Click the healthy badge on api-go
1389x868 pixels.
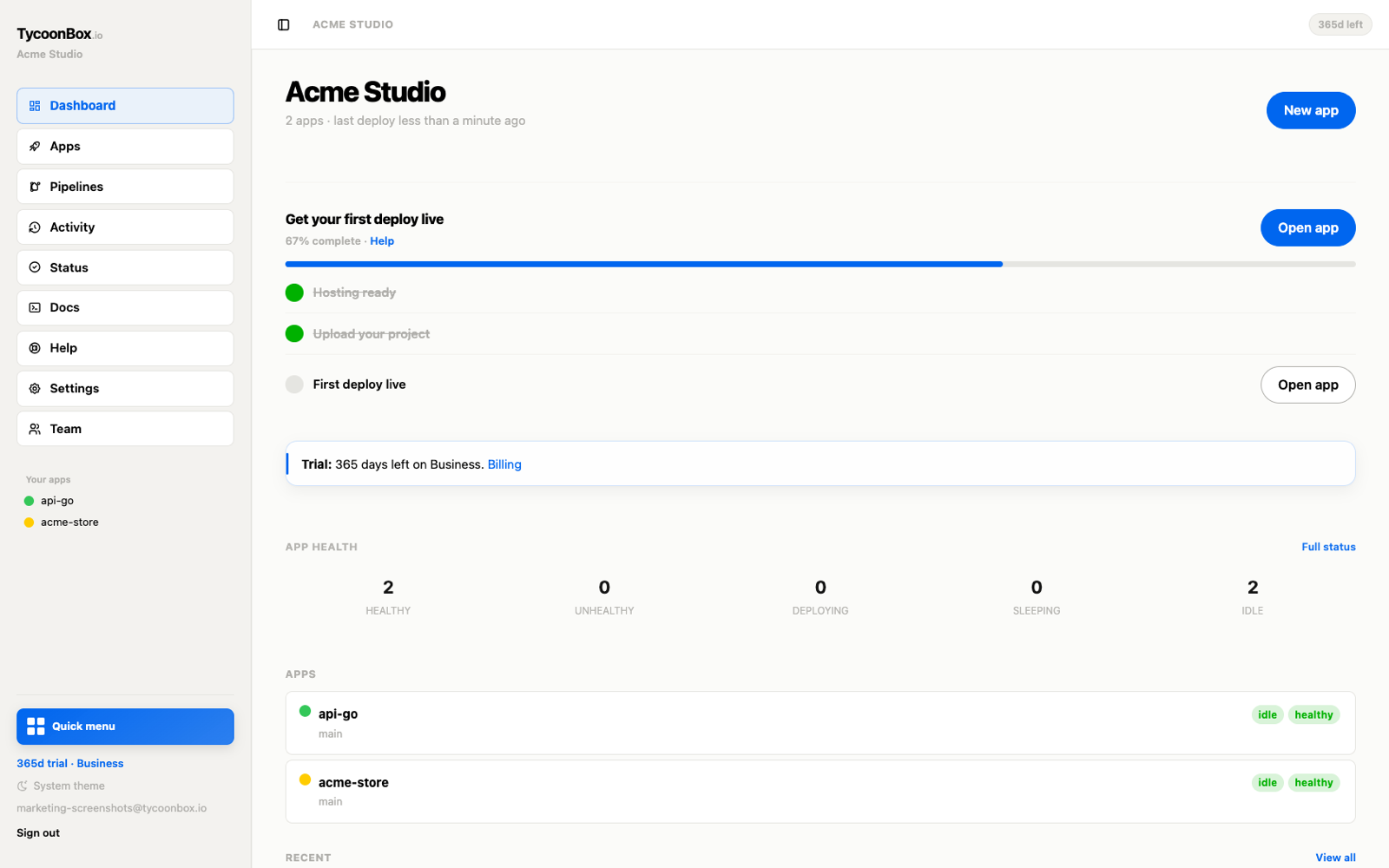(x=1313, y=715)
